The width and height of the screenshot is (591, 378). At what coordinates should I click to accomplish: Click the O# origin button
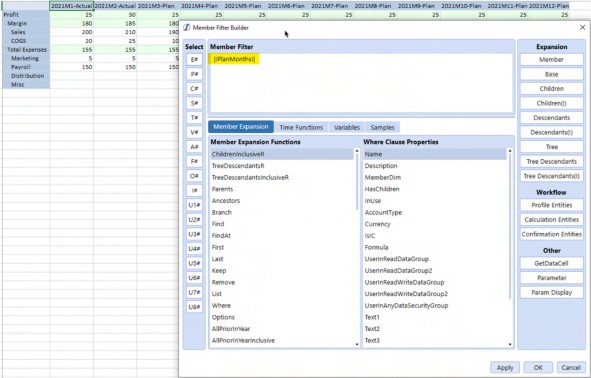(194, 176)
